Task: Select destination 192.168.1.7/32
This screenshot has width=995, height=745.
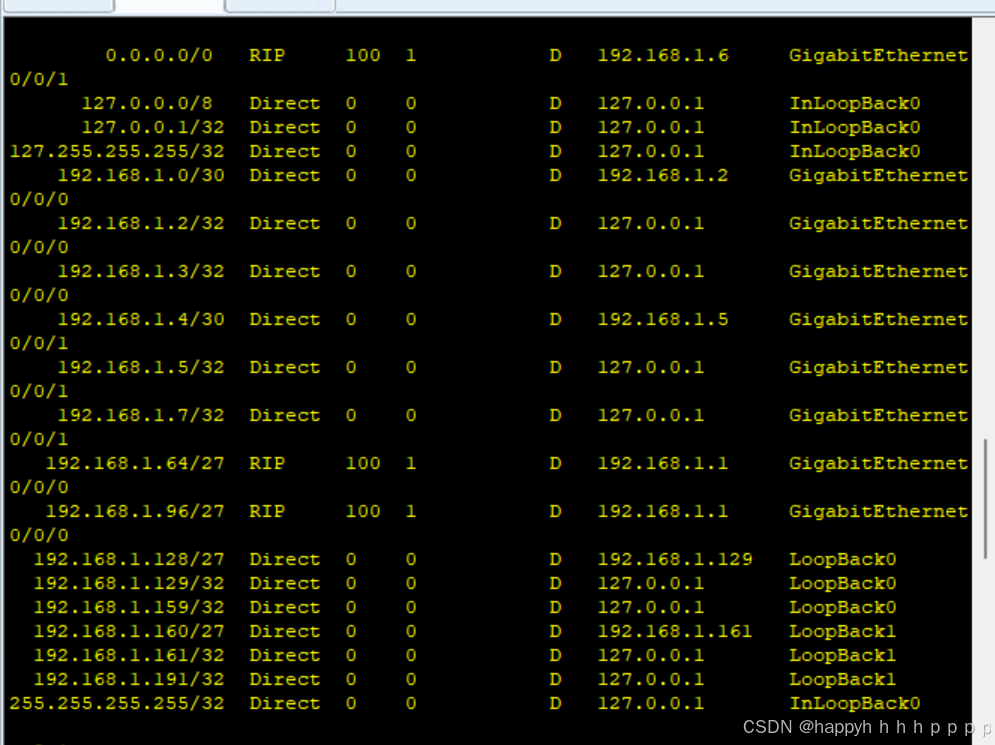Action: tap(141, 416)
